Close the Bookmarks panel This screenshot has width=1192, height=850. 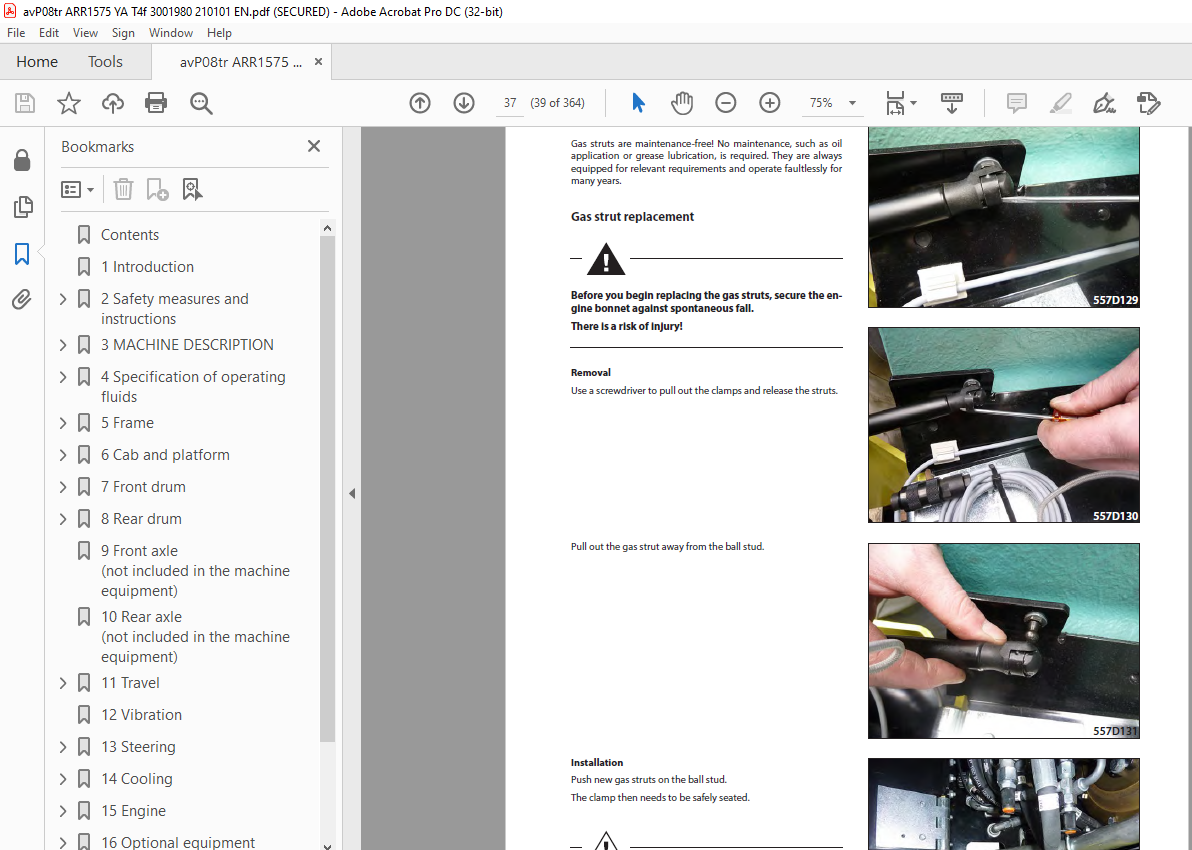[x=314, y=146]
